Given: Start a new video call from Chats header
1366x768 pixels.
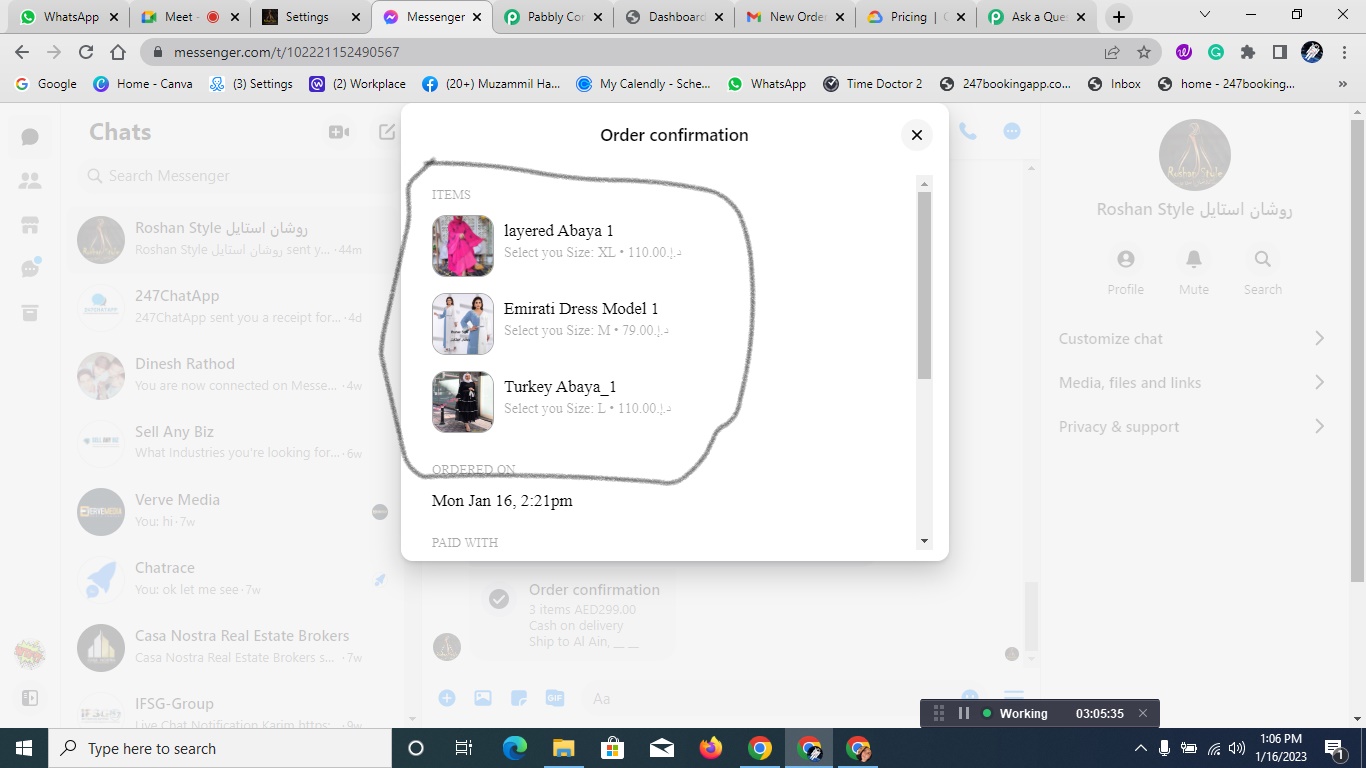Looking at the screenshot, I should point(339,132).
